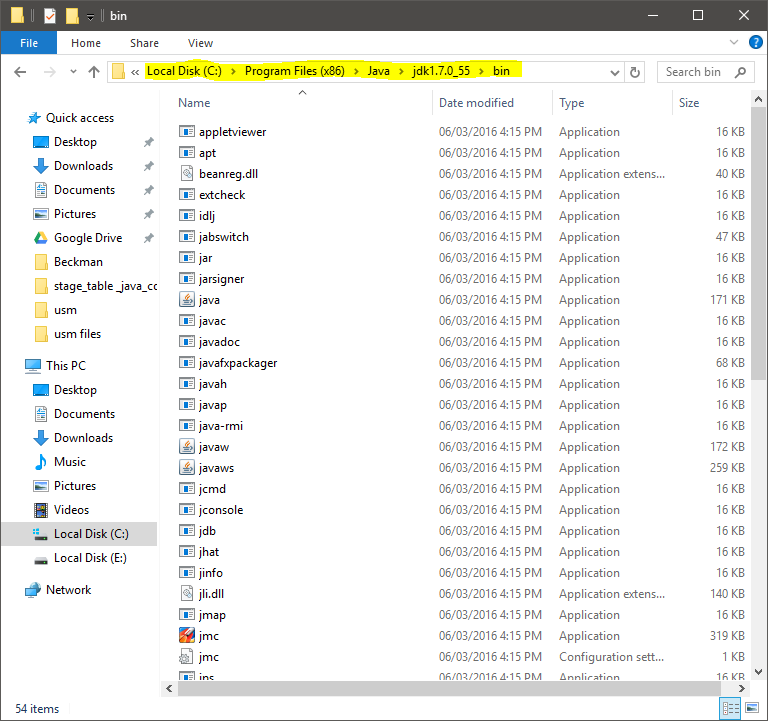This screenshot has width=768, height=721.
Task: Click the java application icon
Action: (187, 300)
